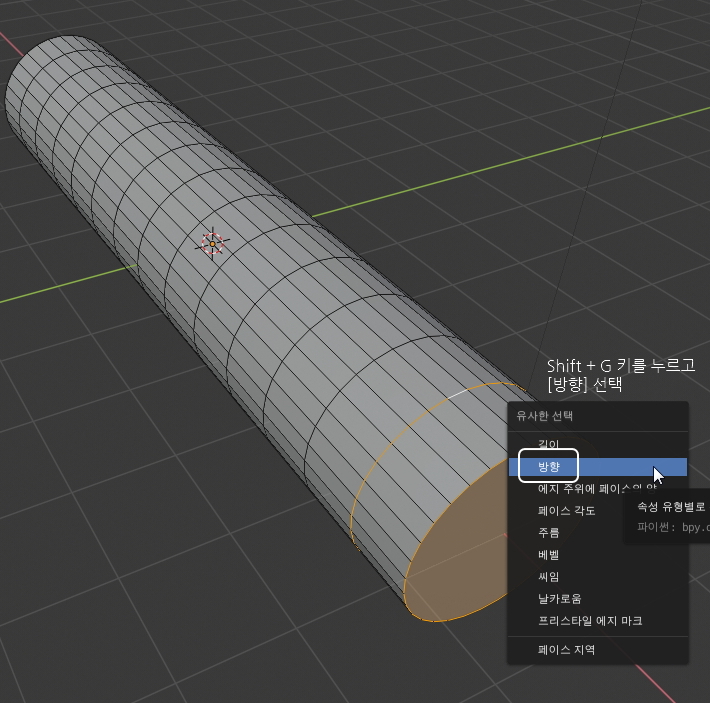
Task: Select 날카로움 menu option
Action: point(598,598)
